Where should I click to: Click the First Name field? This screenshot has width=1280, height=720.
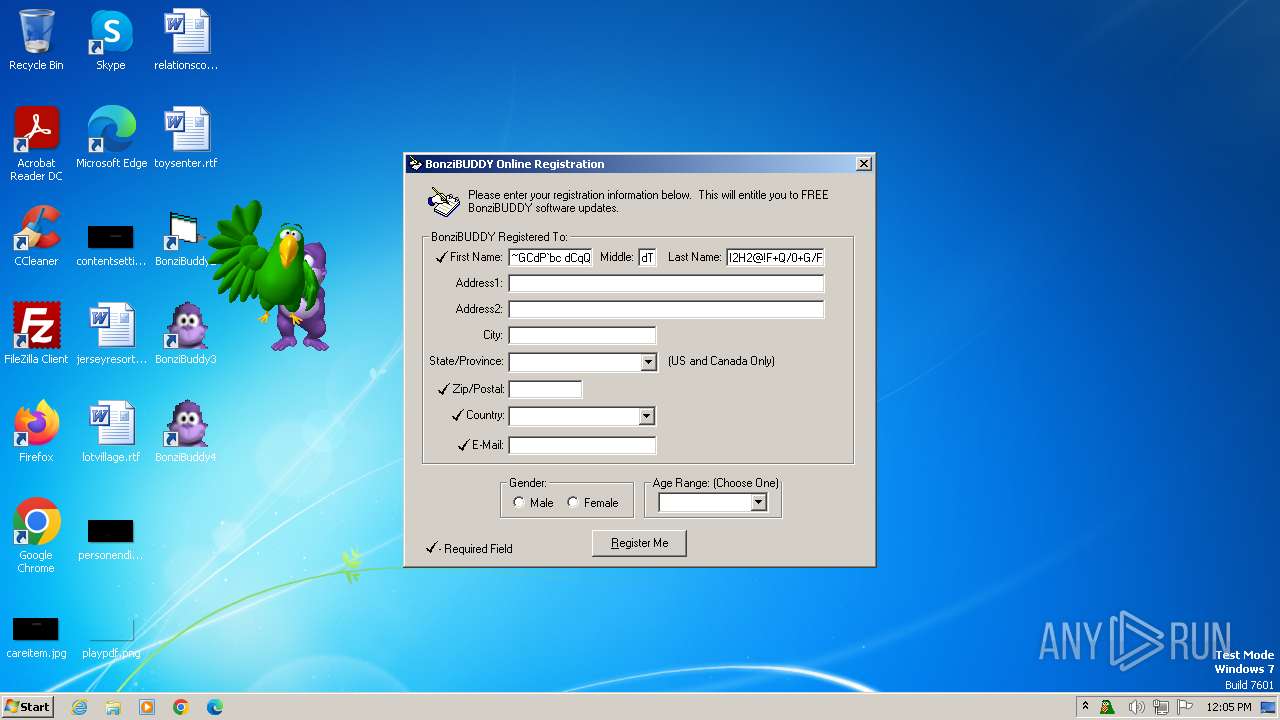pos(550,257)
